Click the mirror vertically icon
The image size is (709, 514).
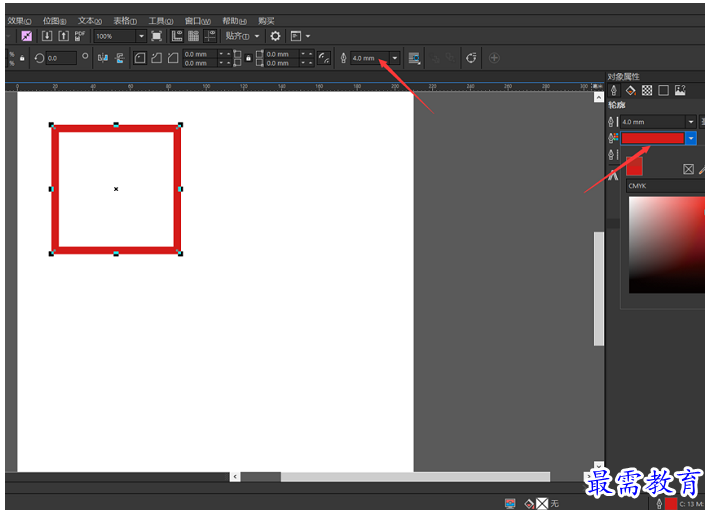120,58
